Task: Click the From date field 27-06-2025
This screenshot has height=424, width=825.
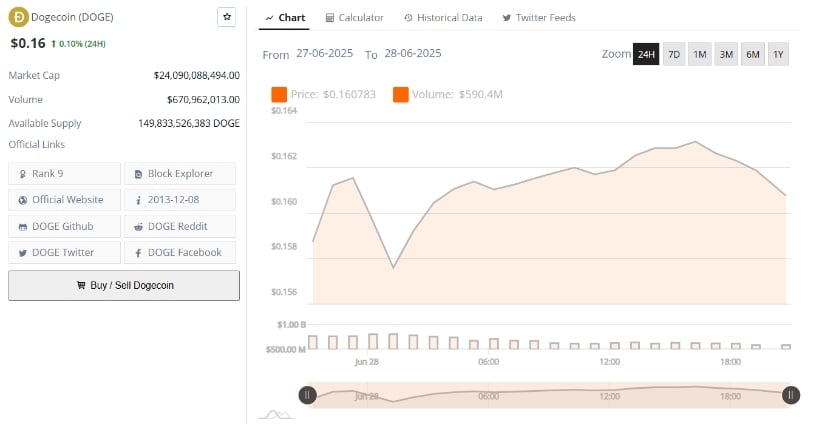Action: [325, 54]
